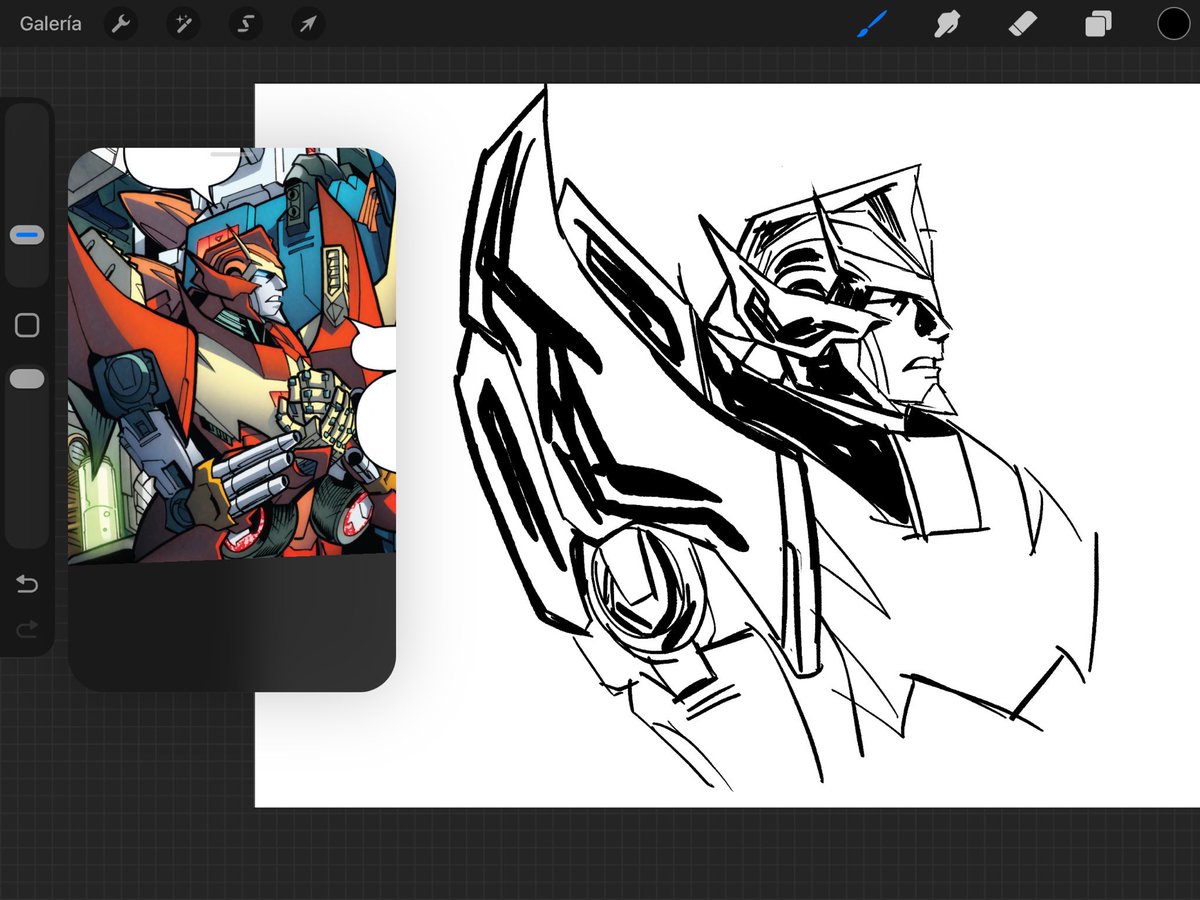Tap the reference image of the robot
The height and width of the screenshot is (900, 1200).
click(x=232, y=356)
